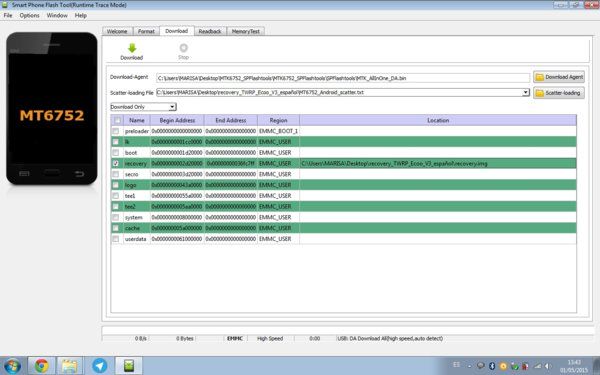Image resolution: width=600 pixels, height=375 pixels.
Task: Check the tee2 partition checkbox
Action: (x=116, y=206)
